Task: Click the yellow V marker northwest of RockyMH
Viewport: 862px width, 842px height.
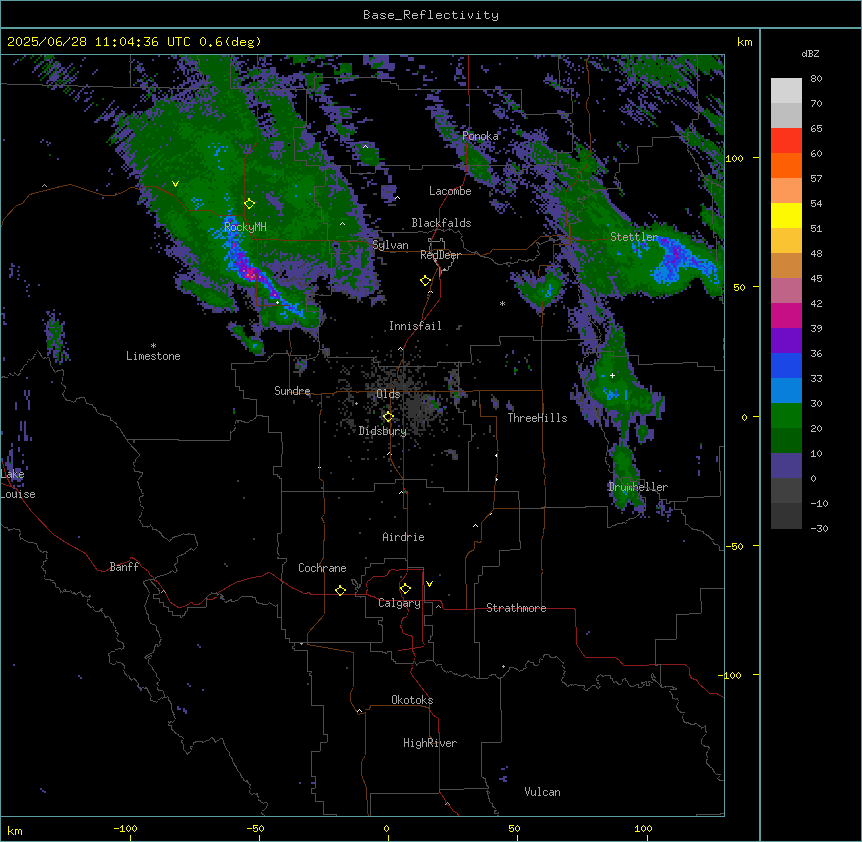Action: coord(175,184)
